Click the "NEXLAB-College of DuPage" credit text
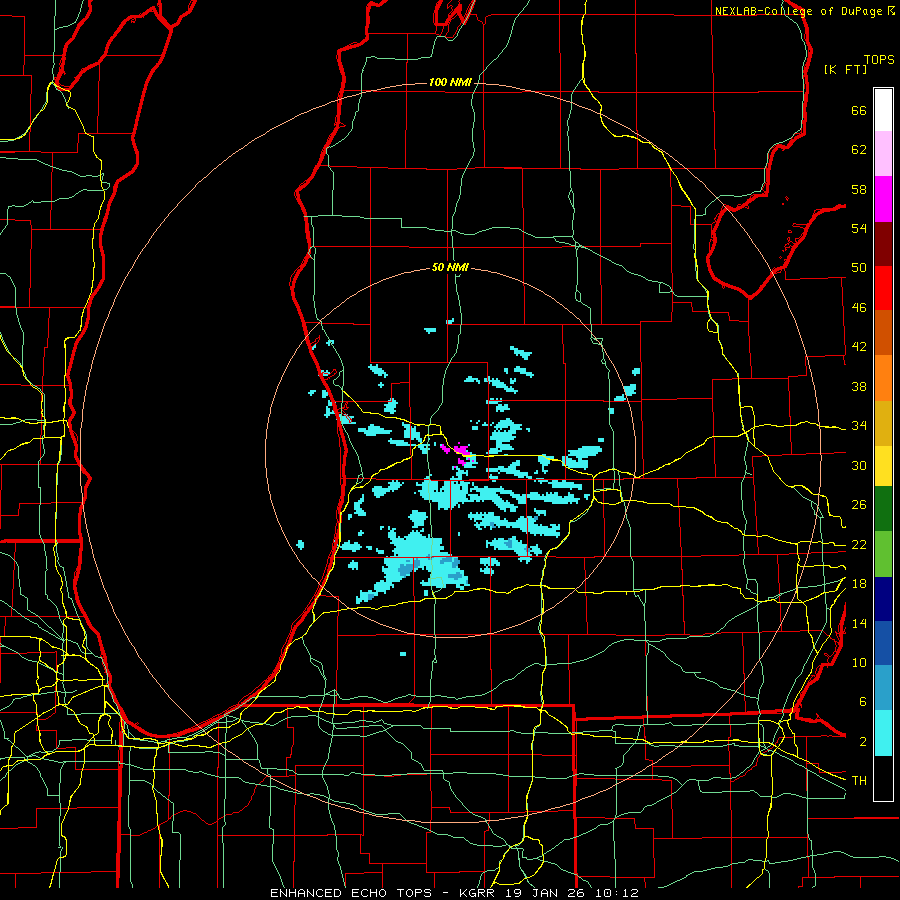Viewport: 900px width, 900px height. (x=799, y=11)
